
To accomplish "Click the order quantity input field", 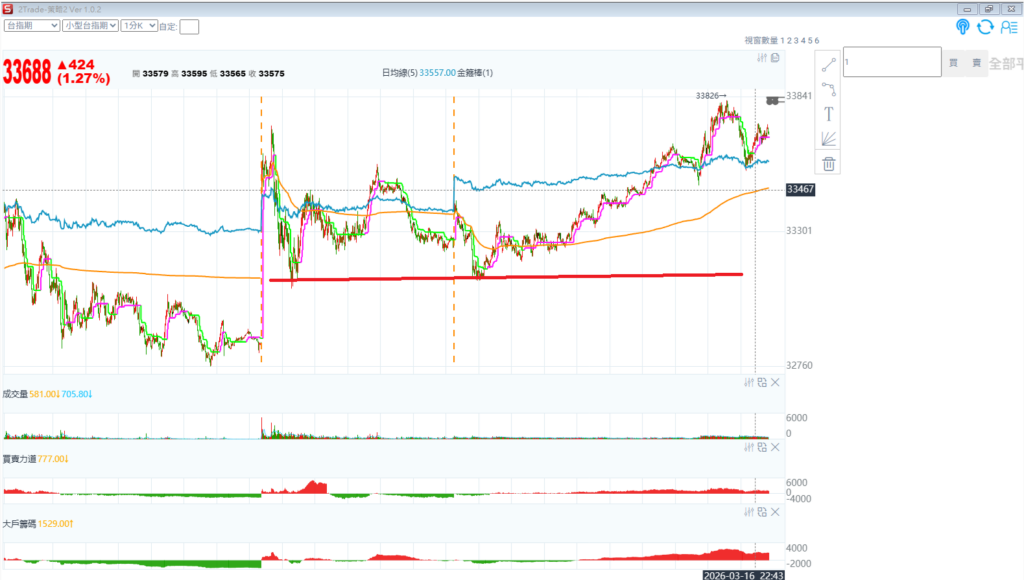I will pos(892,62).
